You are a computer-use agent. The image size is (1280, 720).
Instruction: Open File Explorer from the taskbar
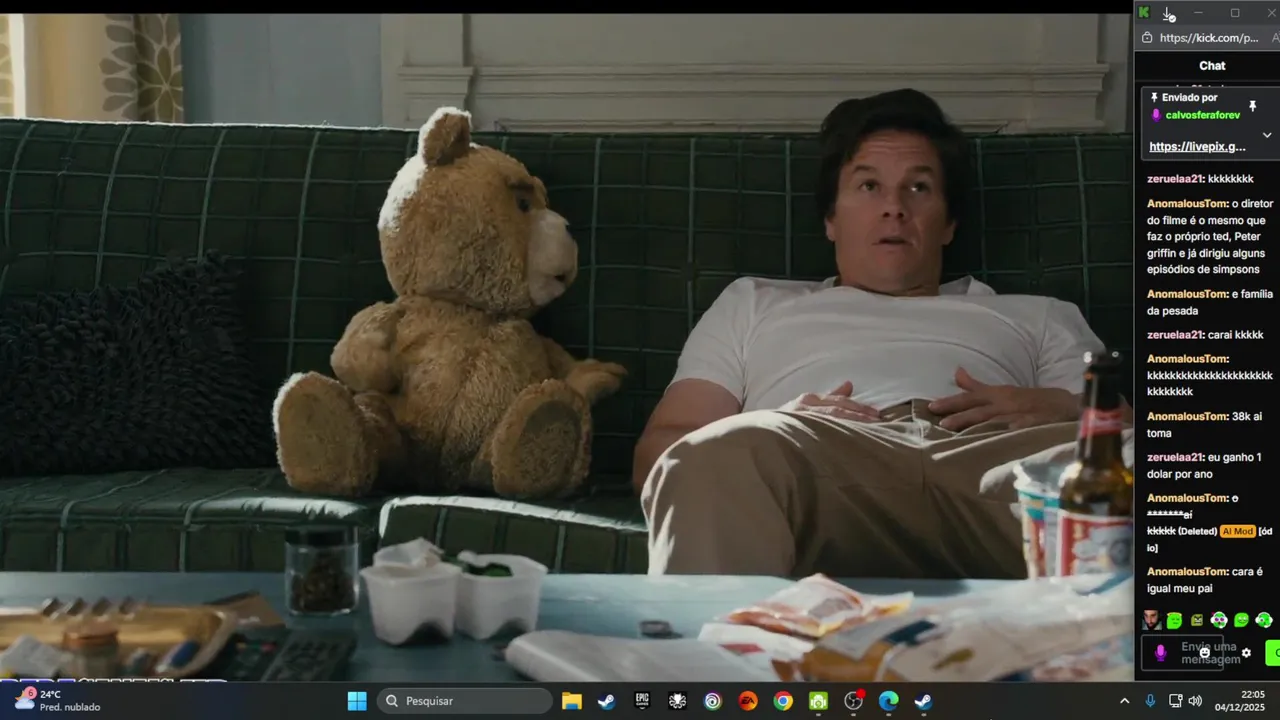(571, 701)
